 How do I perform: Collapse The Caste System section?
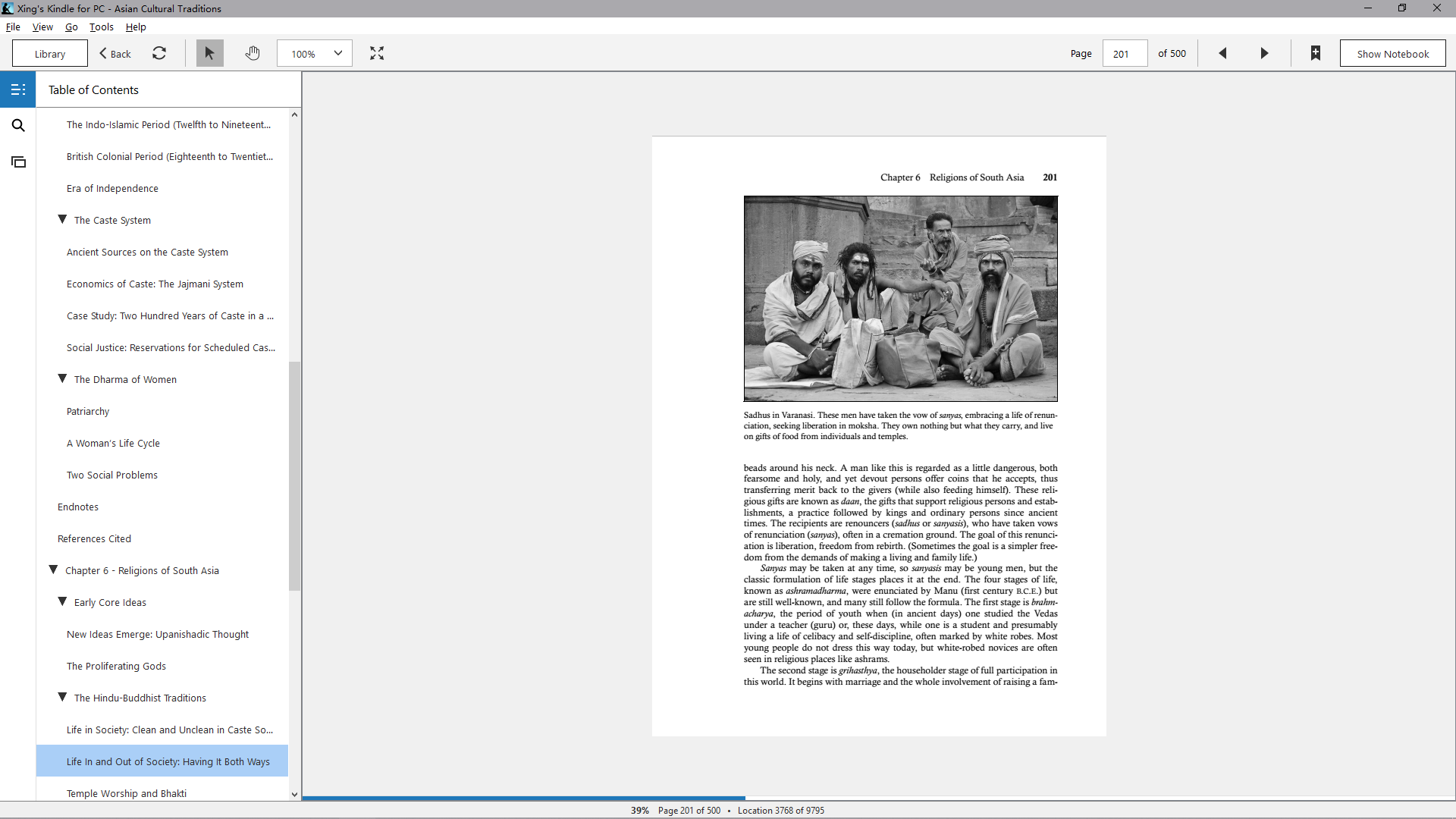point(63,219)
